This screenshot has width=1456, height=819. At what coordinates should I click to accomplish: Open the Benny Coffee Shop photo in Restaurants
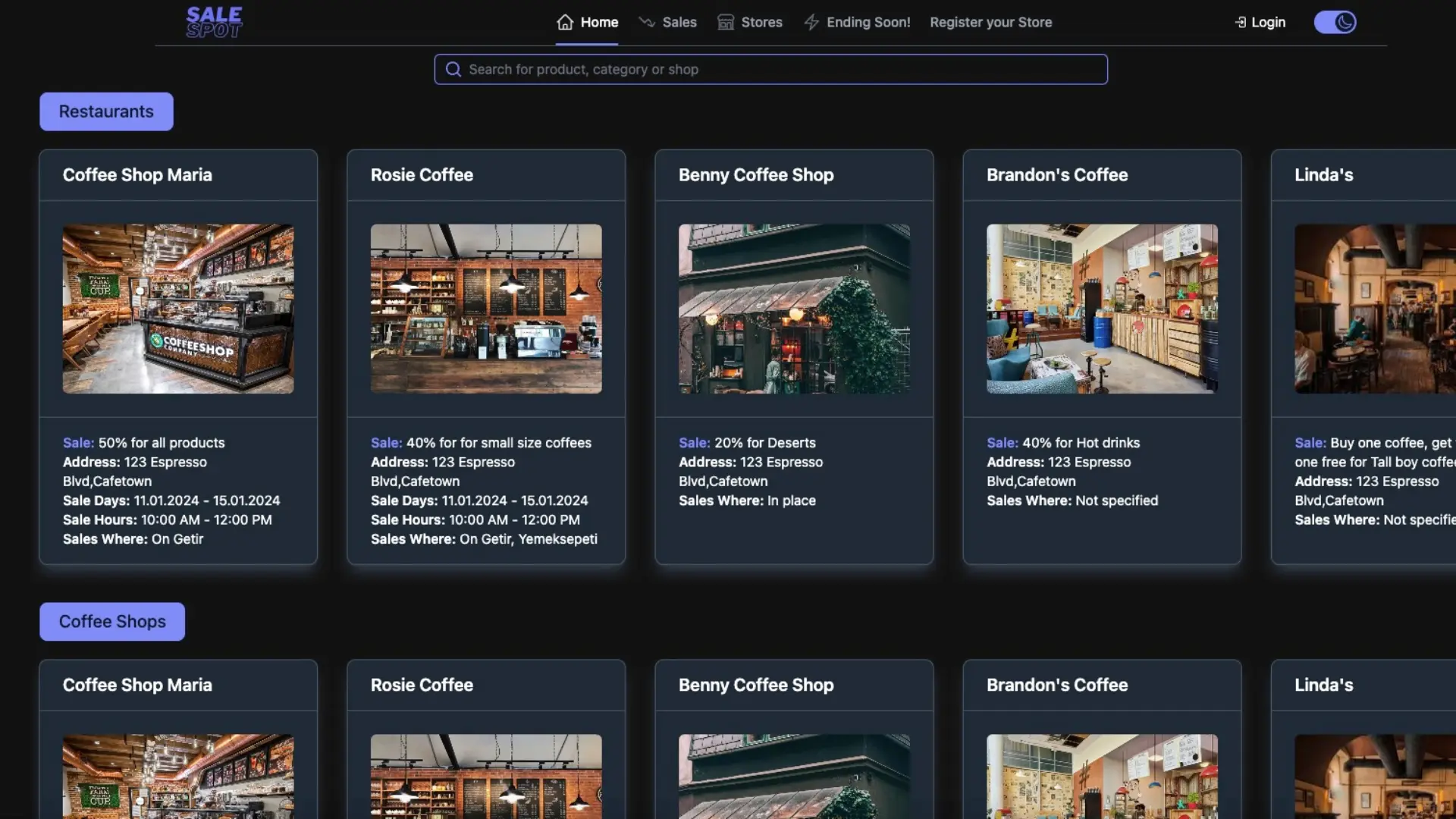point(794,309)
